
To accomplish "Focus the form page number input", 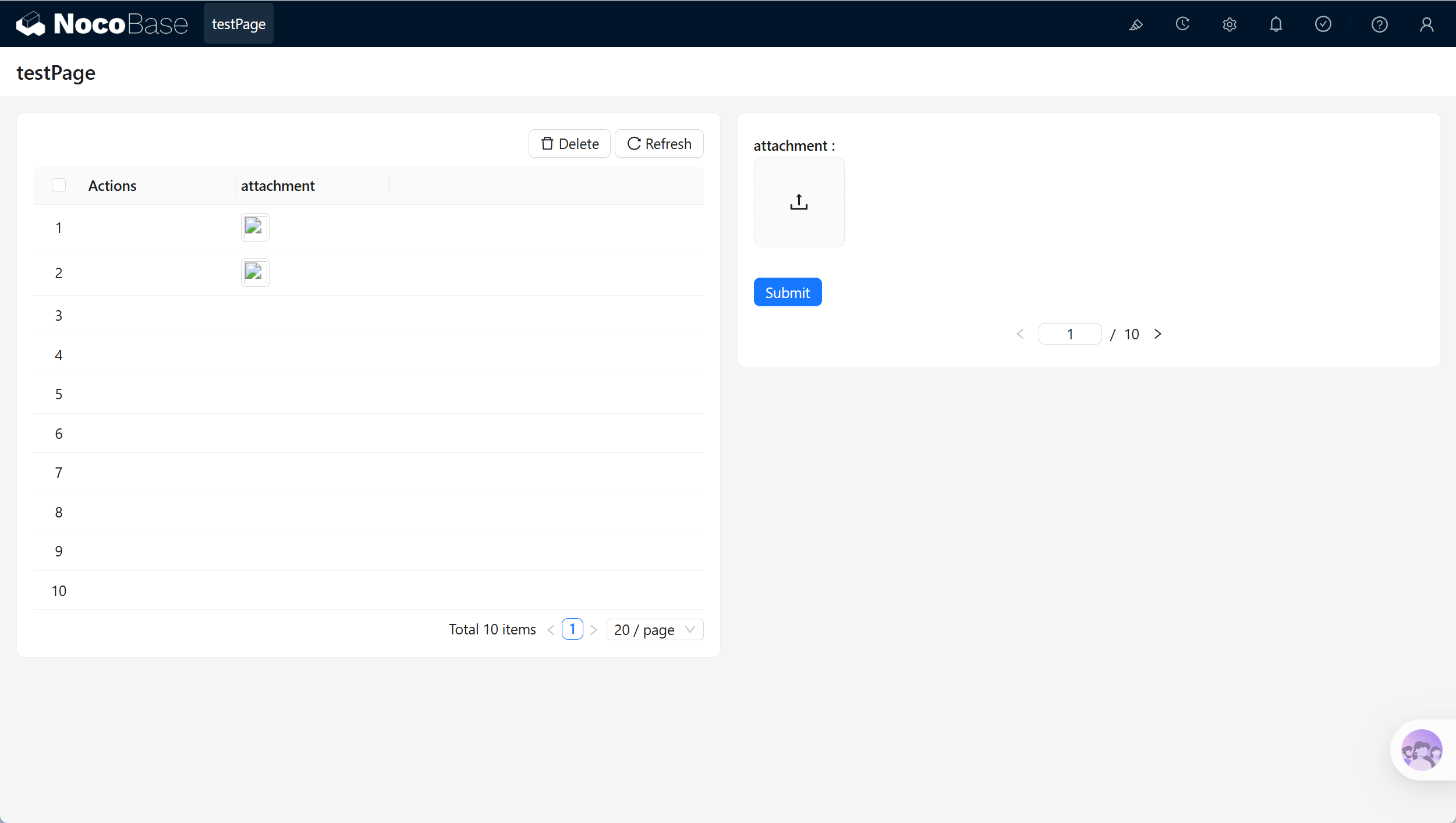I will click(1070, 334).
